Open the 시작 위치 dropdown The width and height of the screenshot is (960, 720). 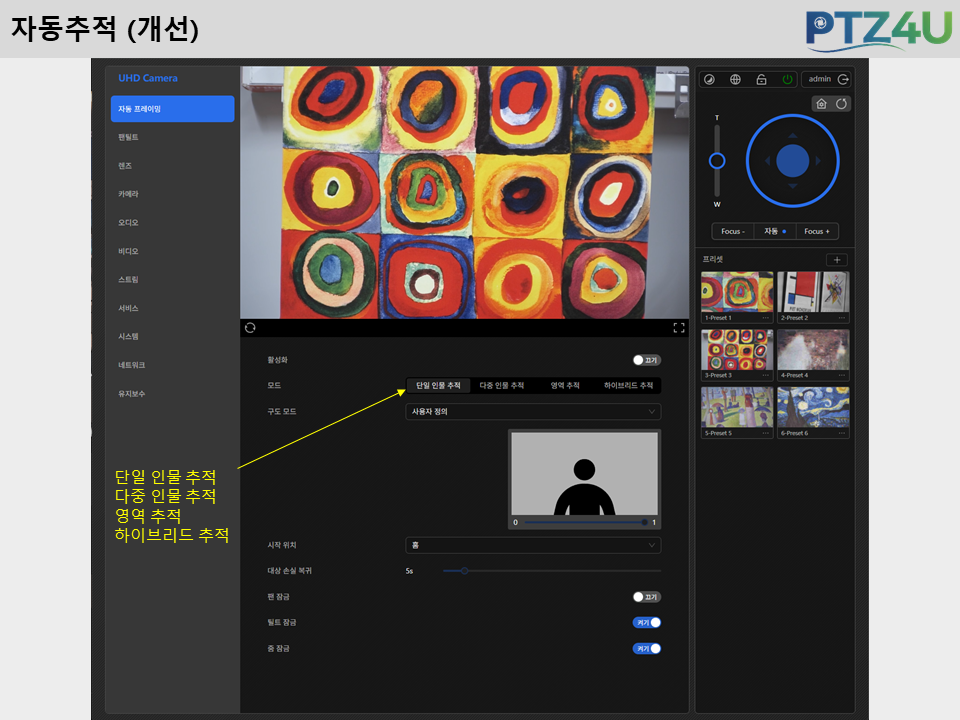[x=533, y=545]
